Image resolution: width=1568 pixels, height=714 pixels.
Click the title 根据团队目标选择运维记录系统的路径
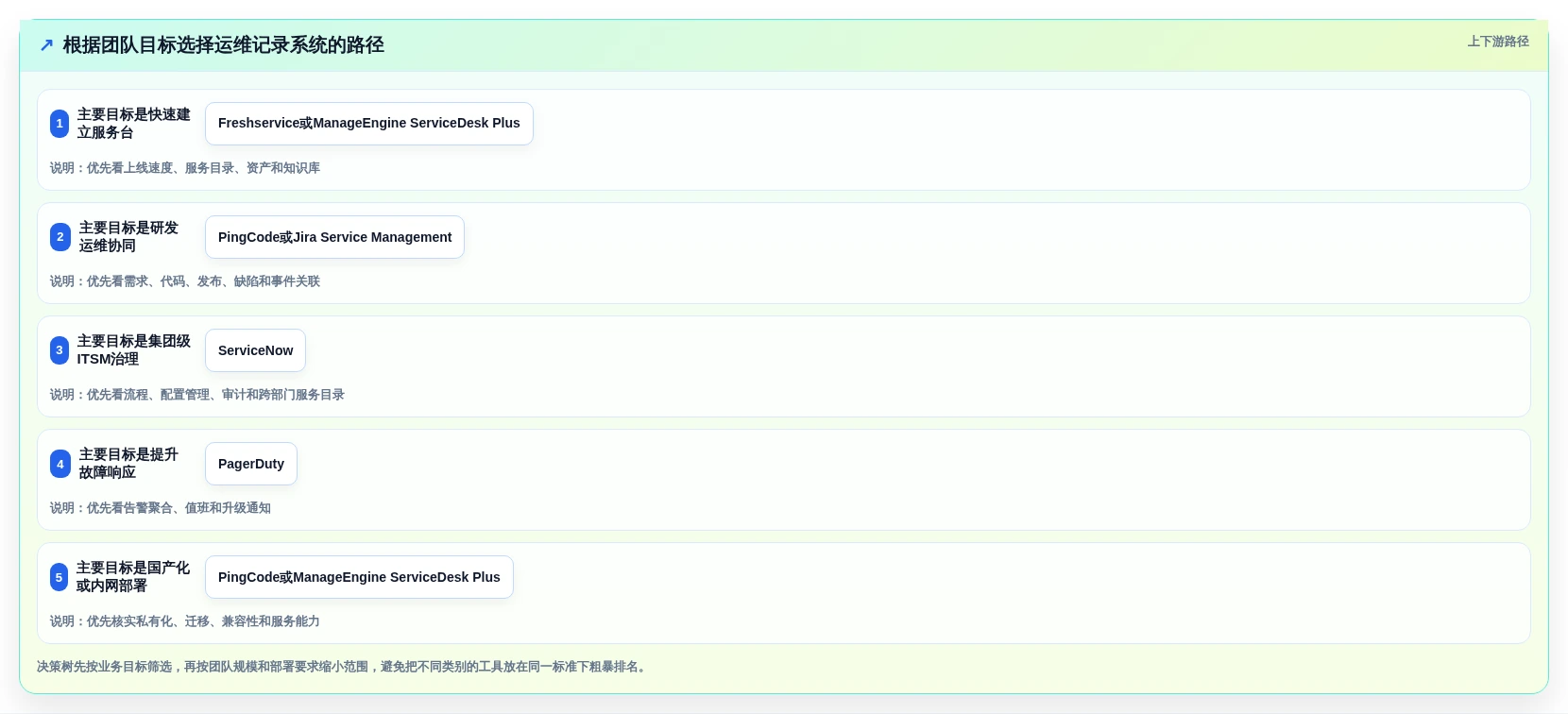pos(224,45)
